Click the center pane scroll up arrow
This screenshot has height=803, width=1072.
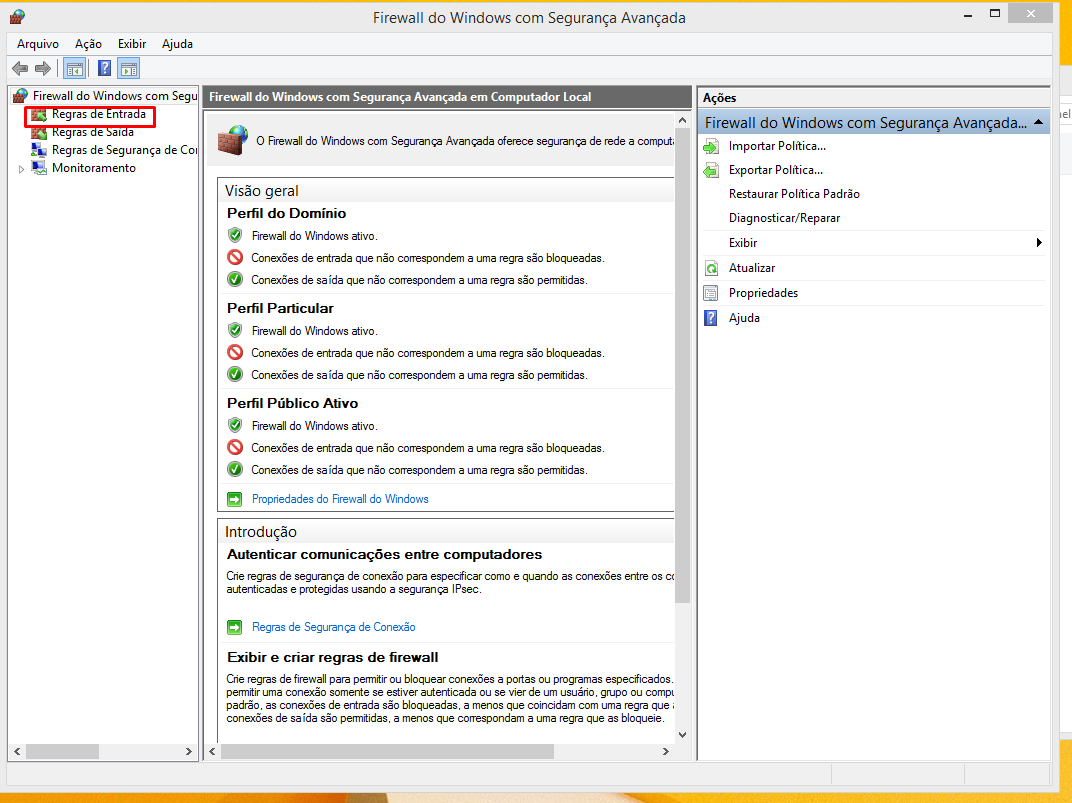pyautogui.click(x=682, y=120)
